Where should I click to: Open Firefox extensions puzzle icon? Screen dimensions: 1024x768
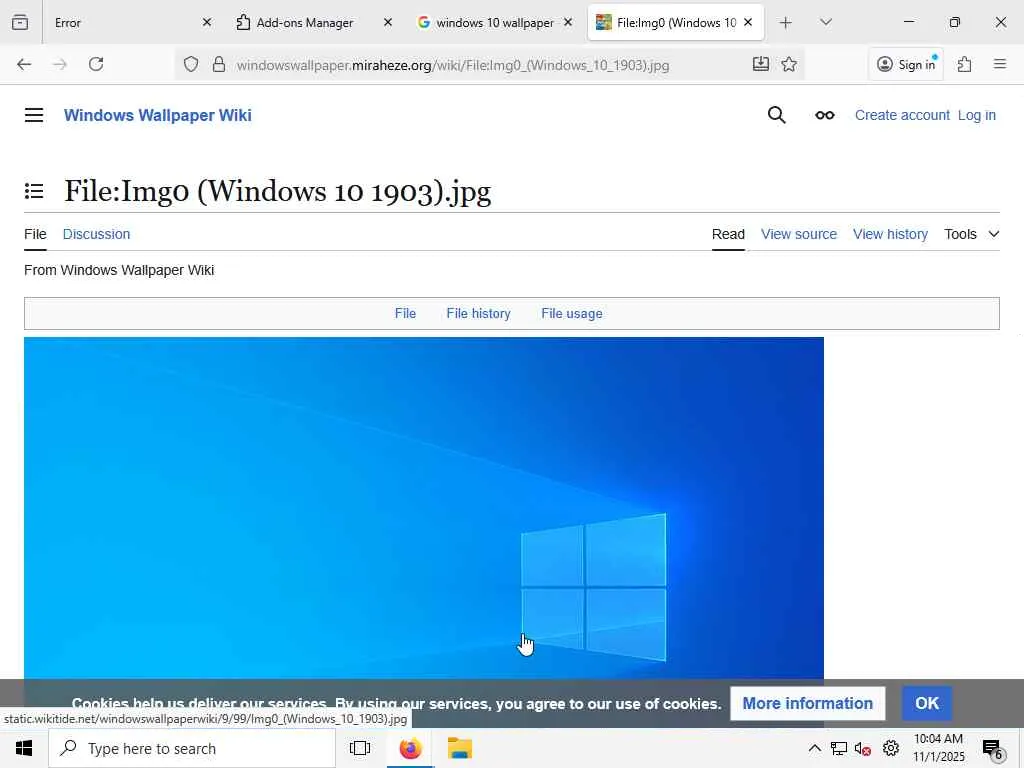click(964, 64)
